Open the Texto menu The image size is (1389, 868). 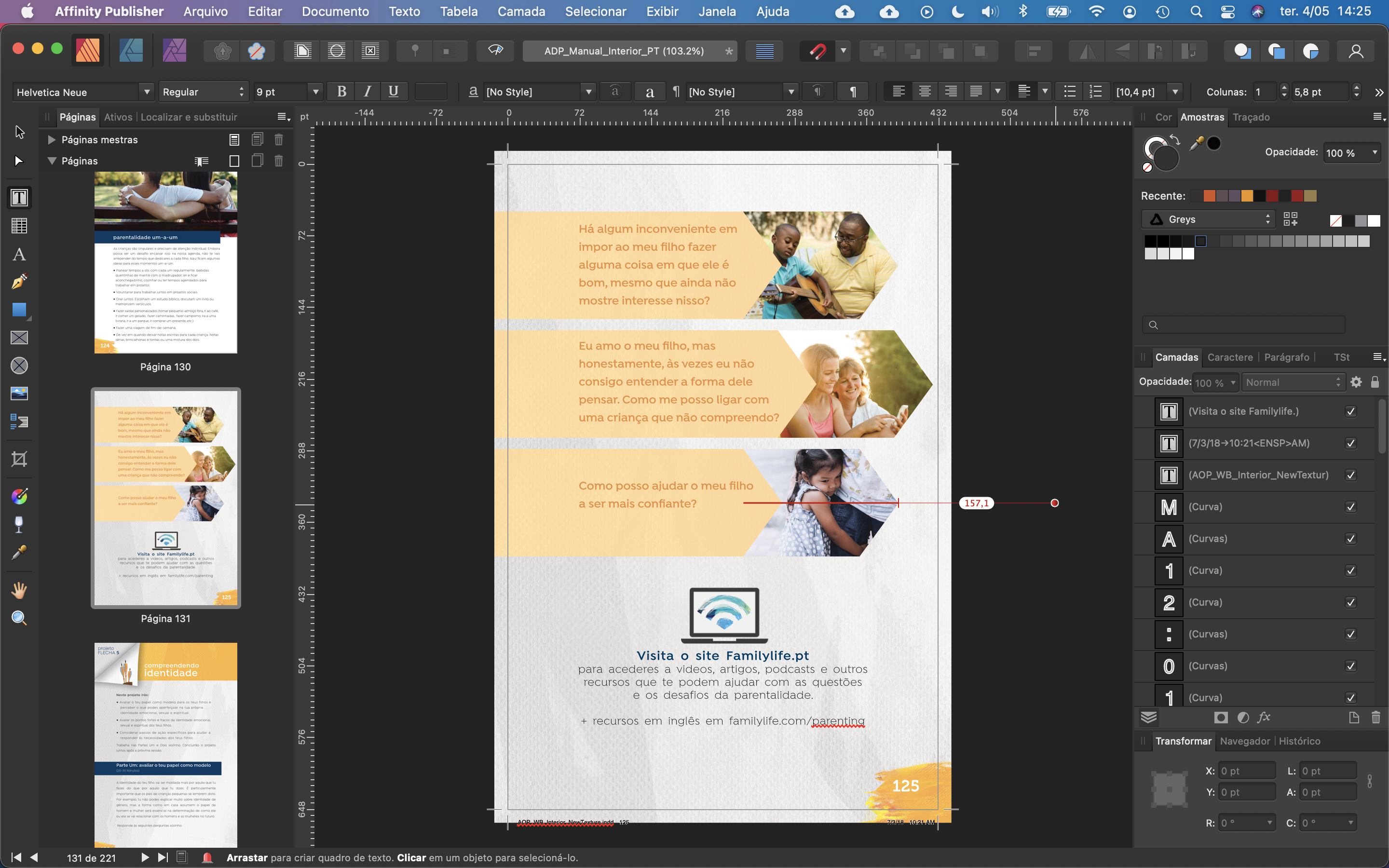pos(404,12)
